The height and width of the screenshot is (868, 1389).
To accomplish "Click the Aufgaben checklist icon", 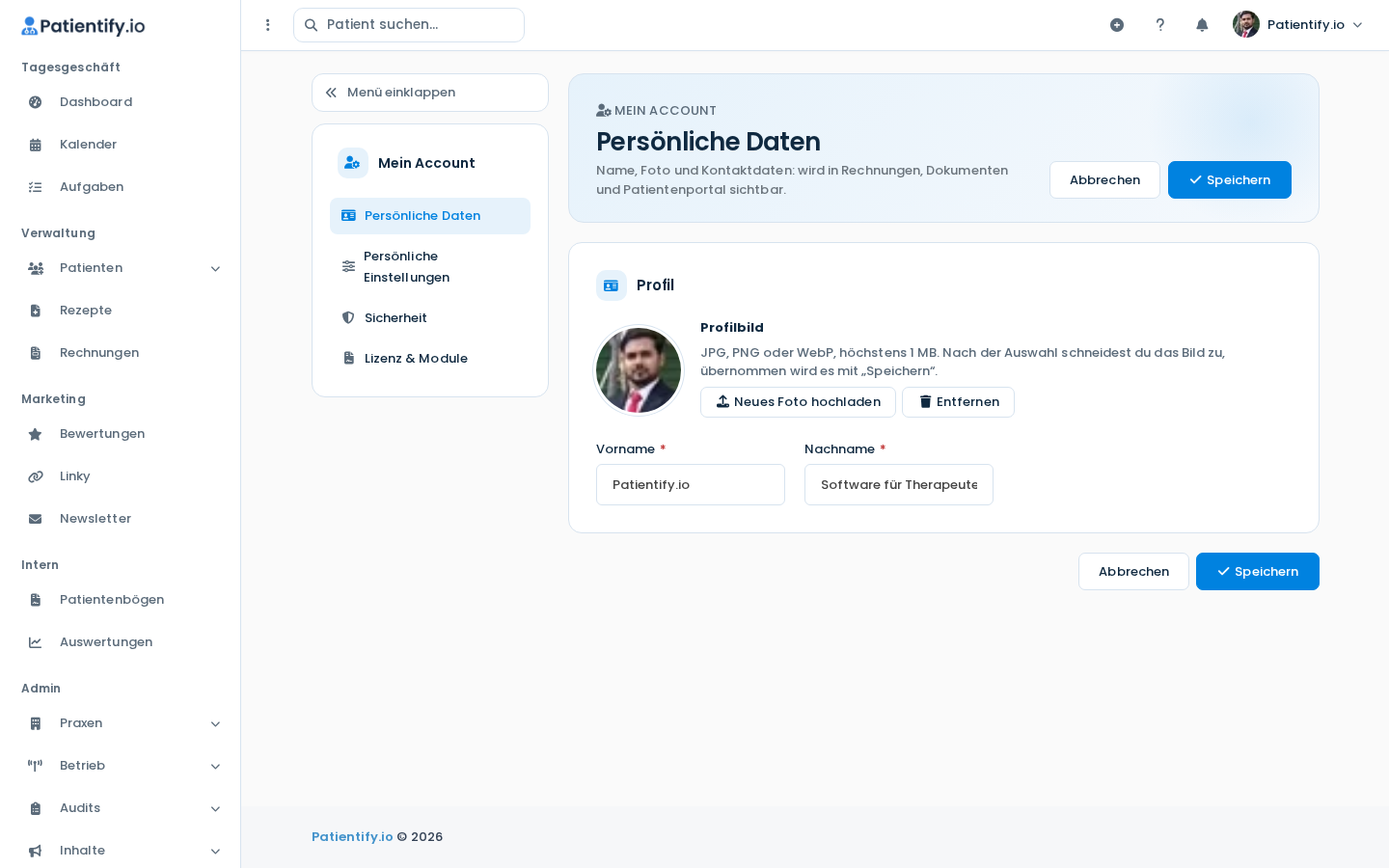I will pyautogui.click(x=36, y=187).
